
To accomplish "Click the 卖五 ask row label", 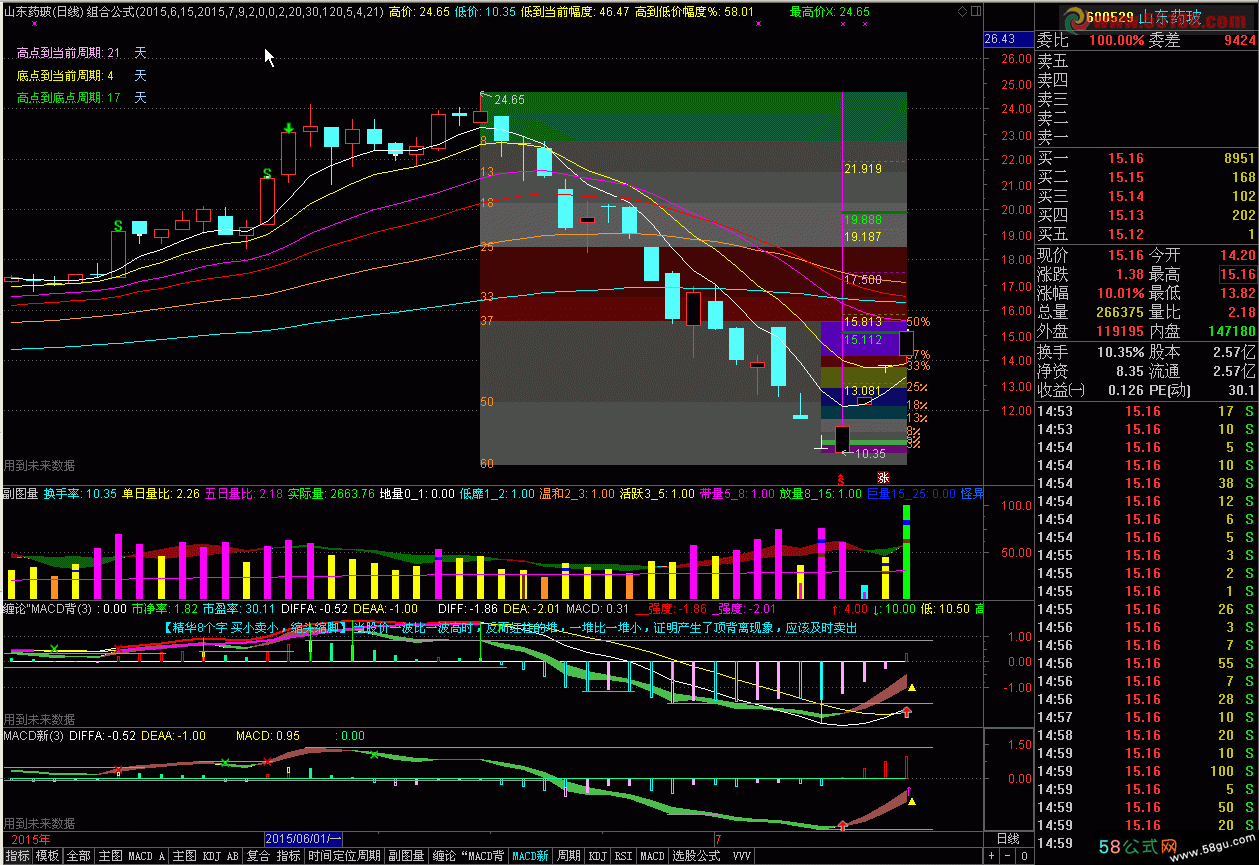I will (1052, 61).
